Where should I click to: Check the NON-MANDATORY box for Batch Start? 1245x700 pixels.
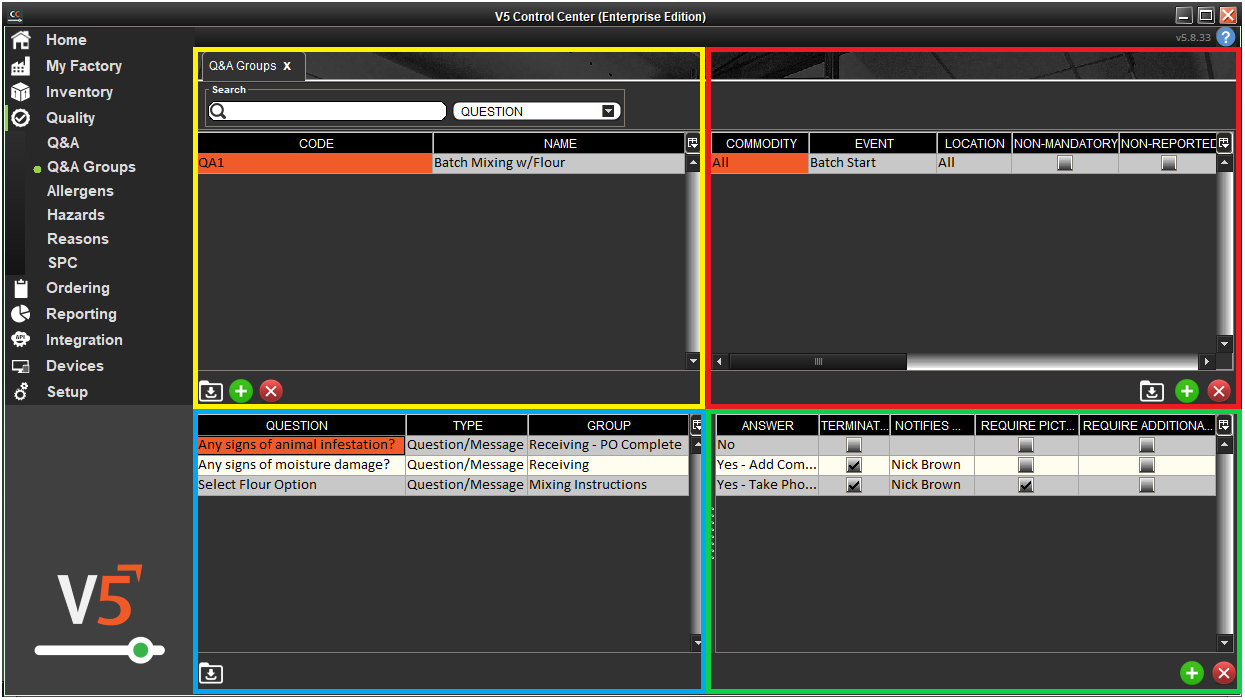1064,162
